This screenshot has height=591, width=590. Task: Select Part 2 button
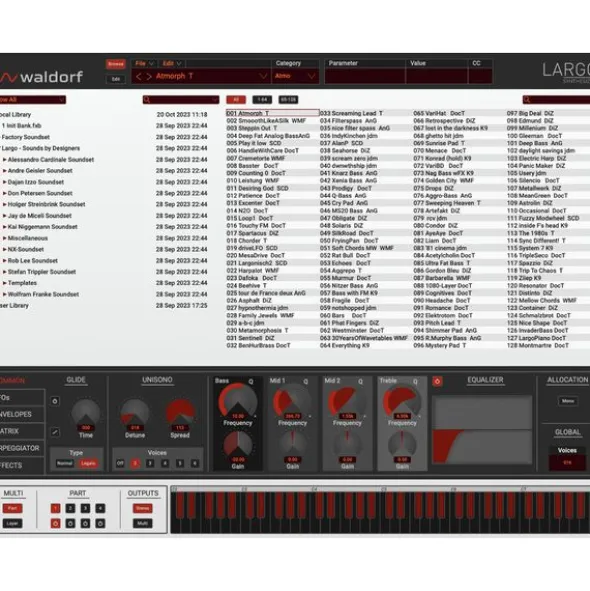pos(70,508)
